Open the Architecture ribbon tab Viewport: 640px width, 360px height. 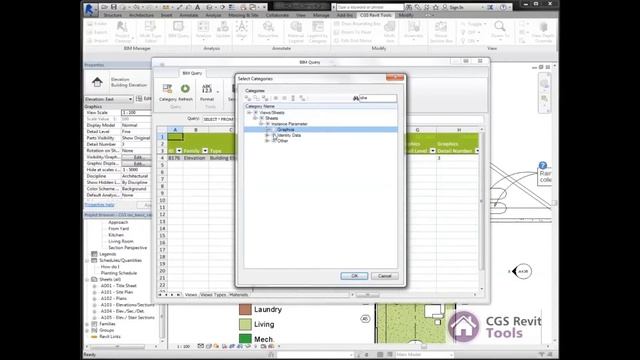141,15
